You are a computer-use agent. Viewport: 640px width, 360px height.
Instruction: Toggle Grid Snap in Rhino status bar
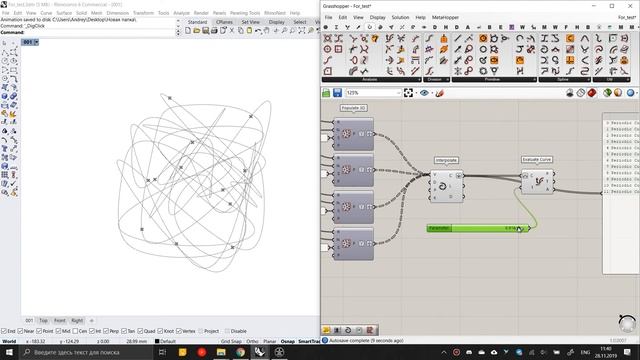click(231, 341)
